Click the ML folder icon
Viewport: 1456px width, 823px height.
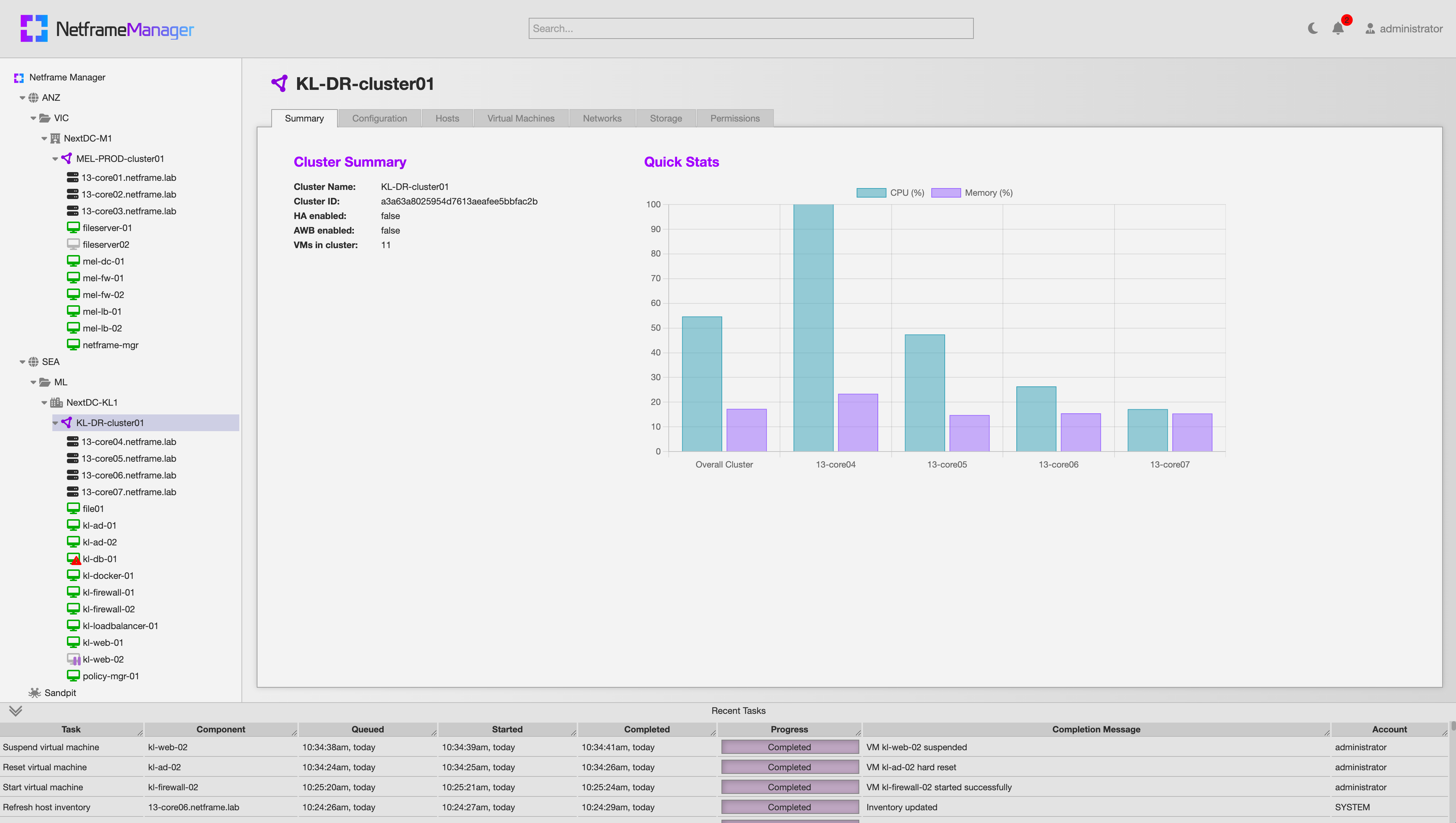(x=45, y=382)
